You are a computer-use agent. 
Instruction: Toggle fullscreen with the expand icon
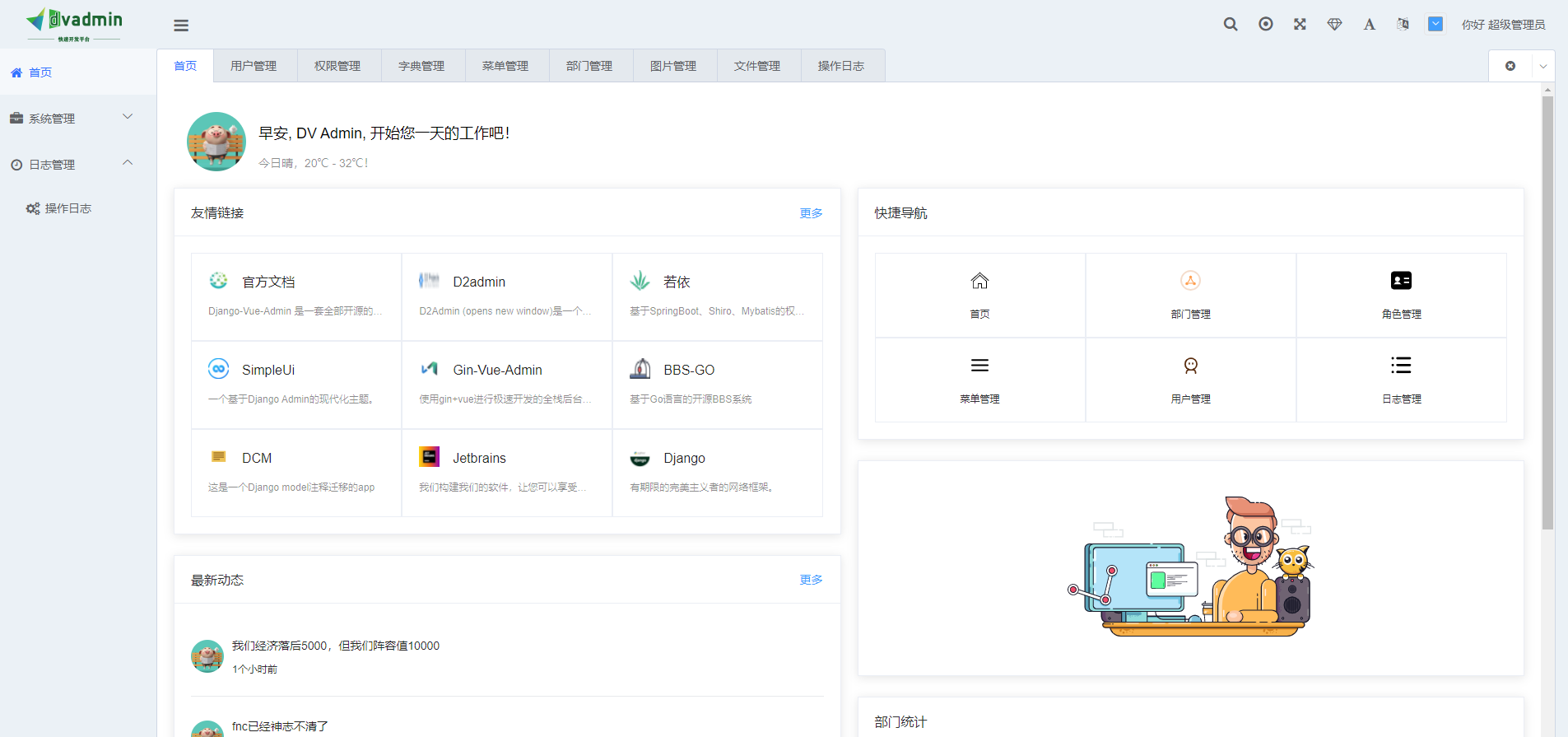(x=1300, y=25)
